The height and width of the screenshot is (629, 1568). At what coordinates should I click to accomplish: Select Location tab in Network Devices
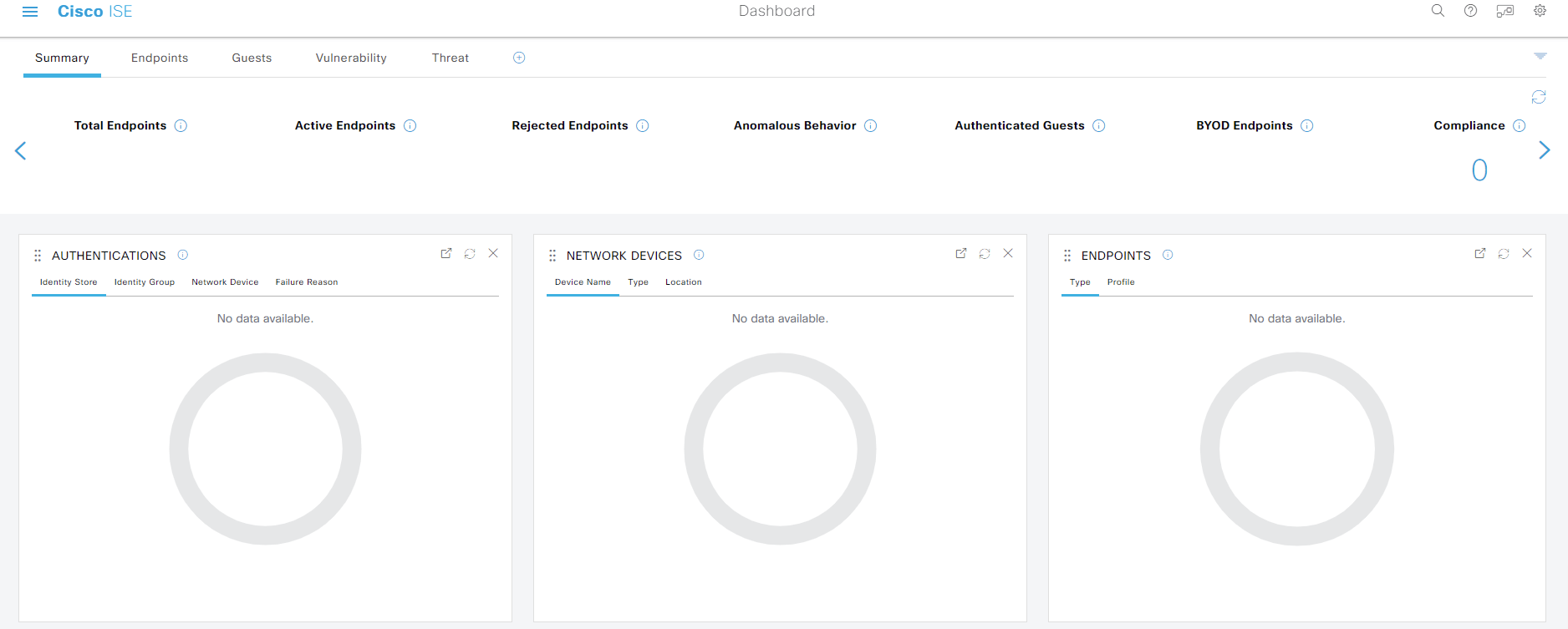click(684, 282)
